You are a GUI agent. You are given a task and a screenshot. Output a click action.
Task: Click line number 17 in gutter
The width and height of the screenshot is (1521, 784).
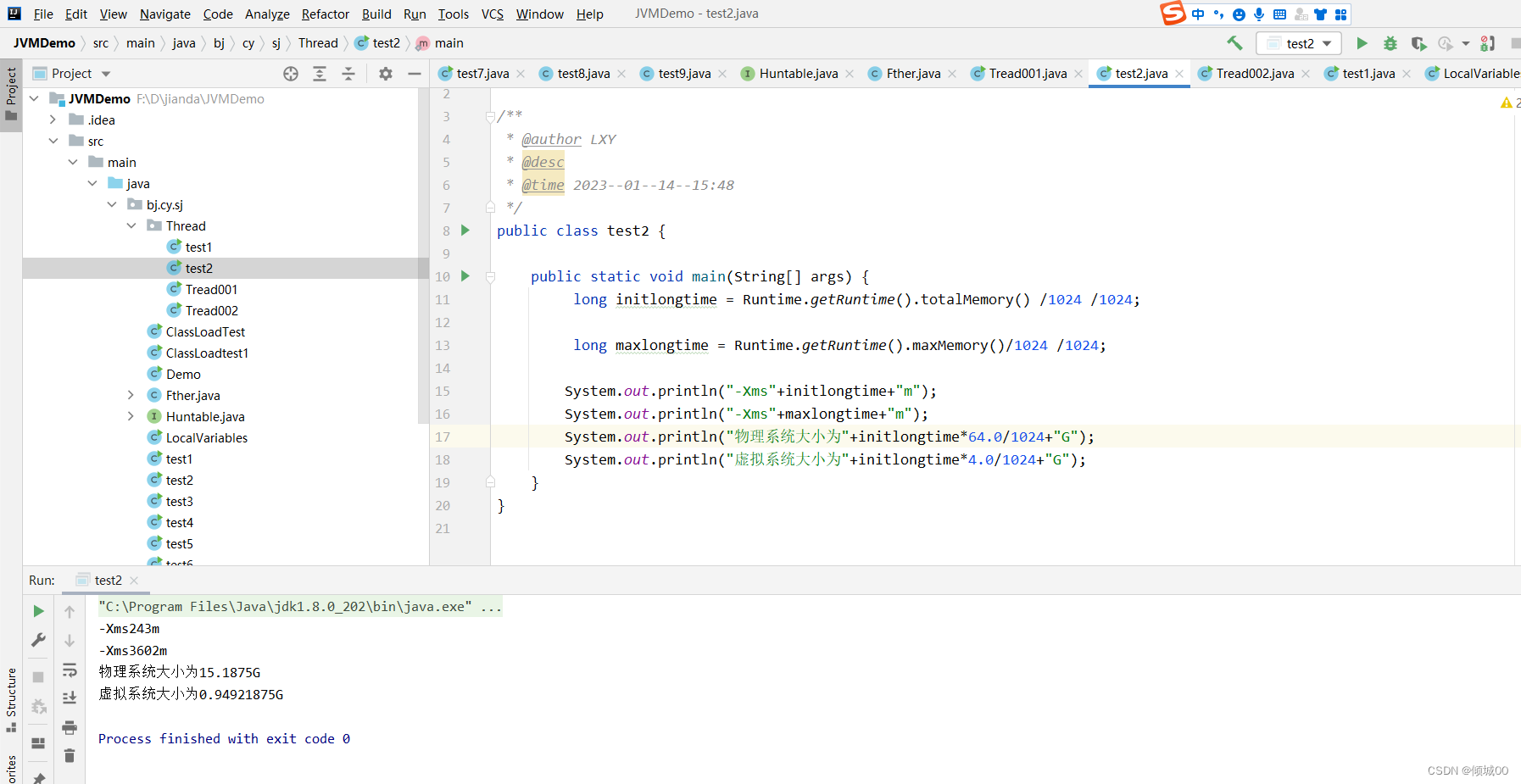pyautogui.click(x=443, y=436)
